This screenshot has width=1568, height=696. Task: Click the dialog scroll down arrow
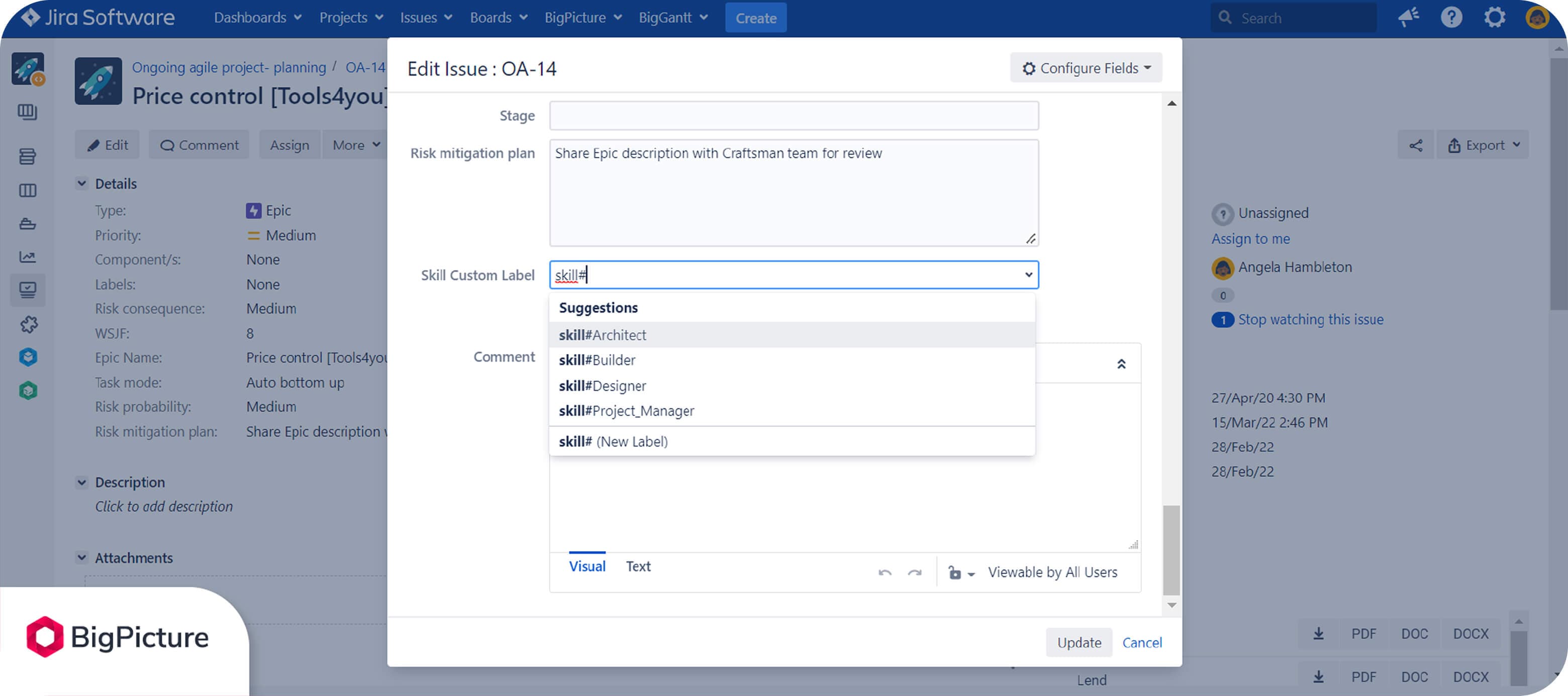point(1172,604)
